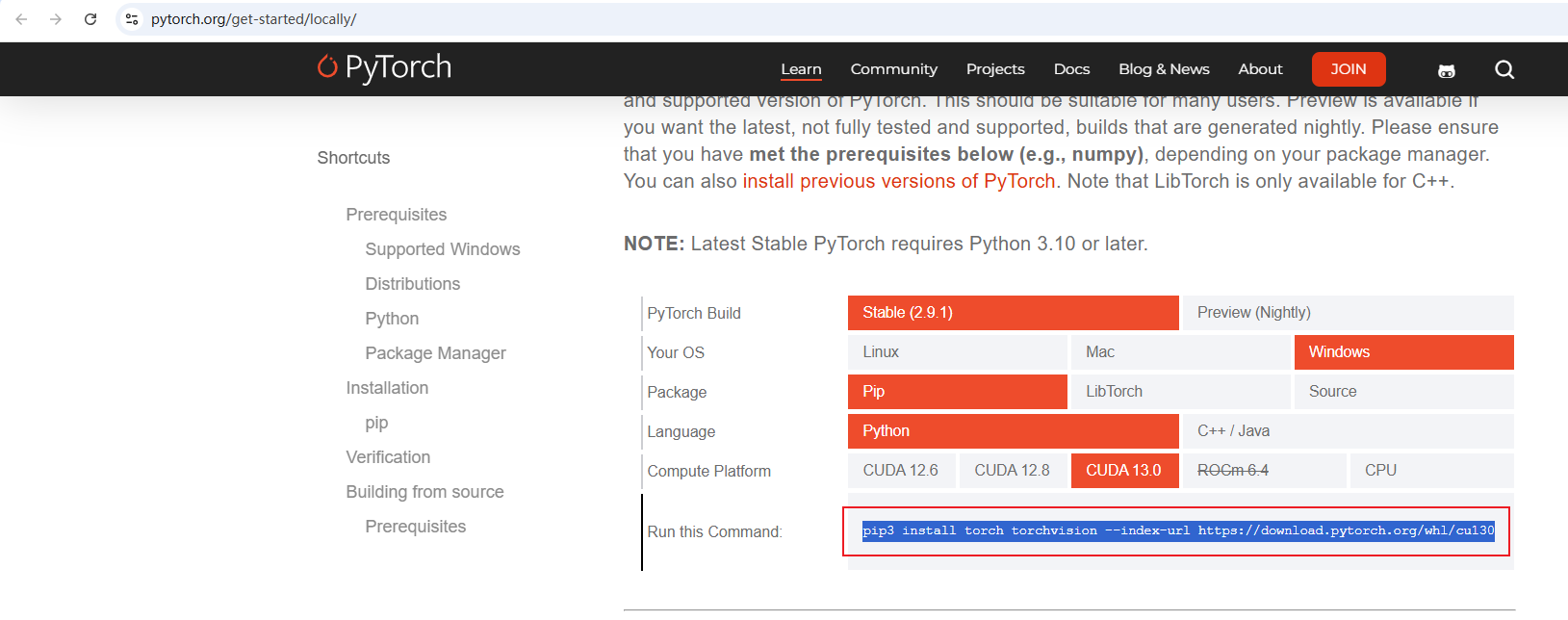The width and height of the screenshot is (1568, 620).
Task: Open the Community menu
Action: point(893,69)
